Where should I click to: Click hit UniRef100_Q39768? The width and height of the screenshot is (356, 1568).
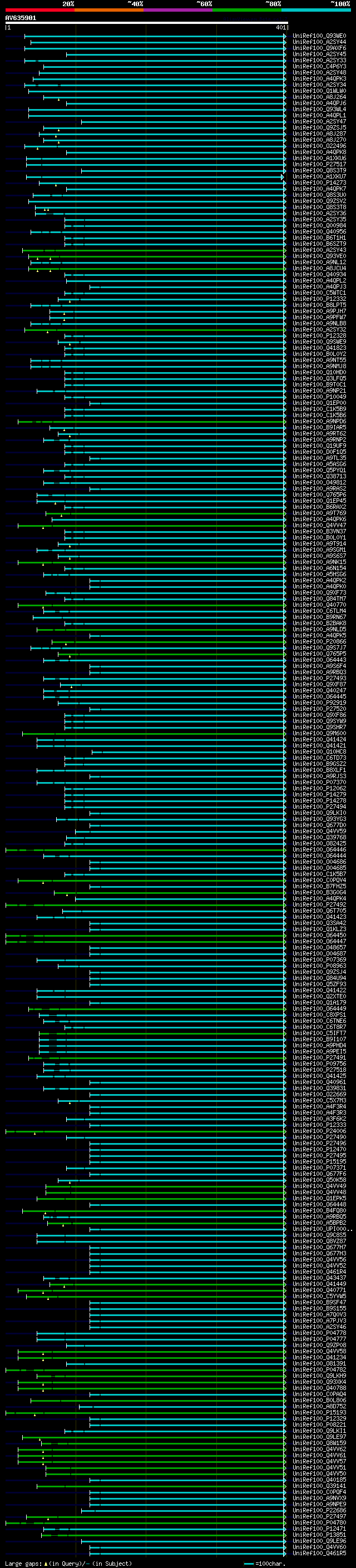coord(319,838)
